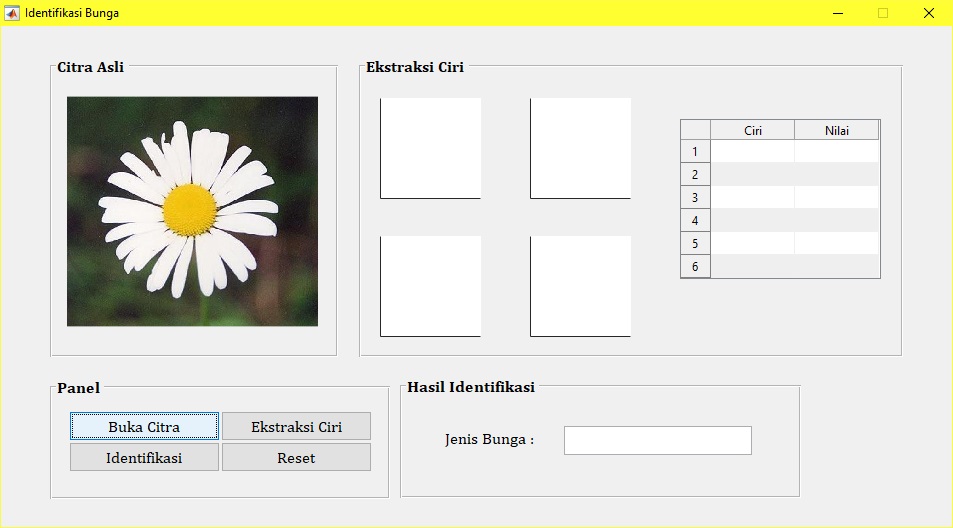Image resolution: width=953 pixels, height=528 pixels.
Task: Select row 3 header in table
Action: click(695, 198)
